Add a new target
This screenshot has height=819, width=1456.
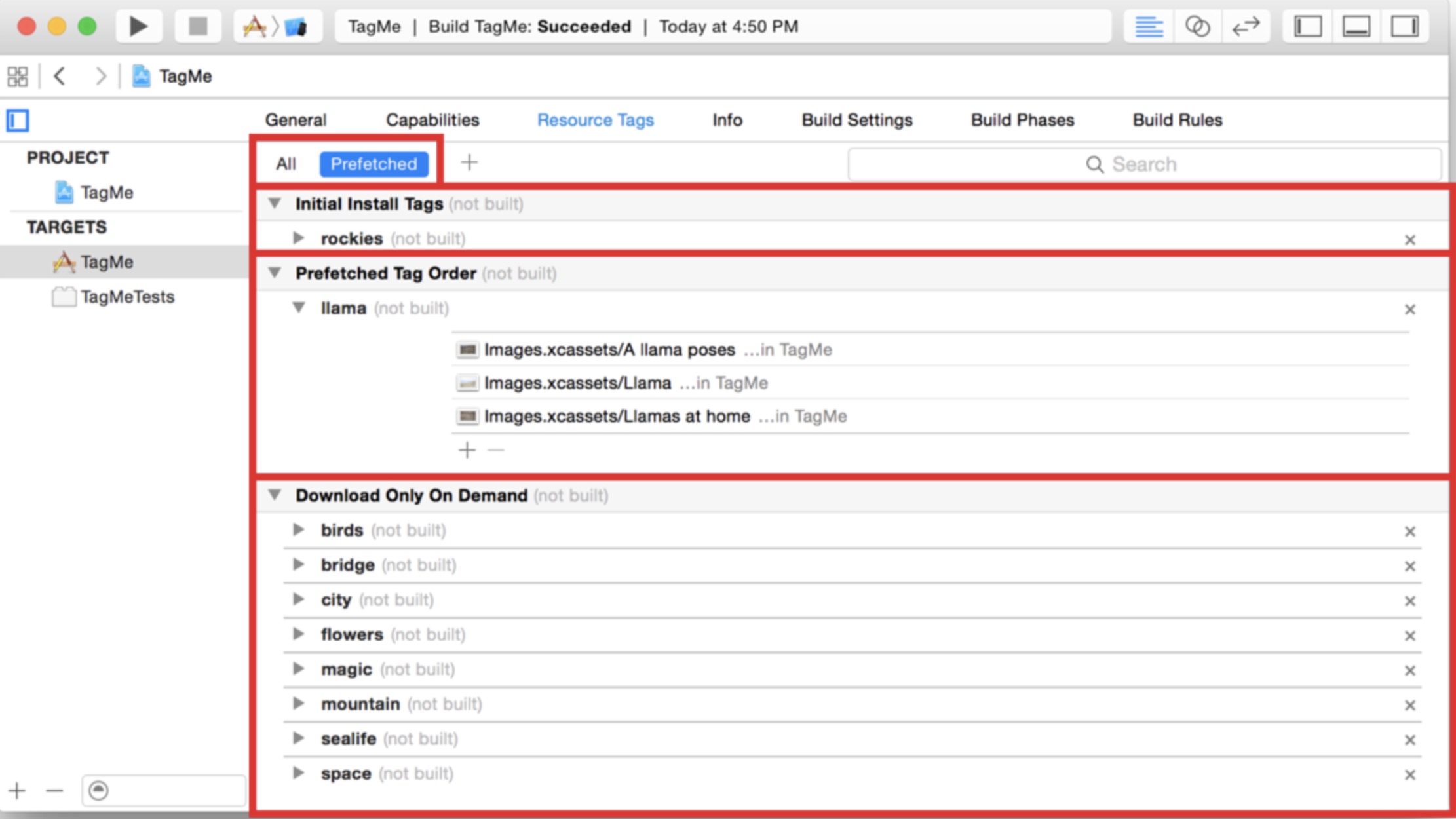pos(17,791)
